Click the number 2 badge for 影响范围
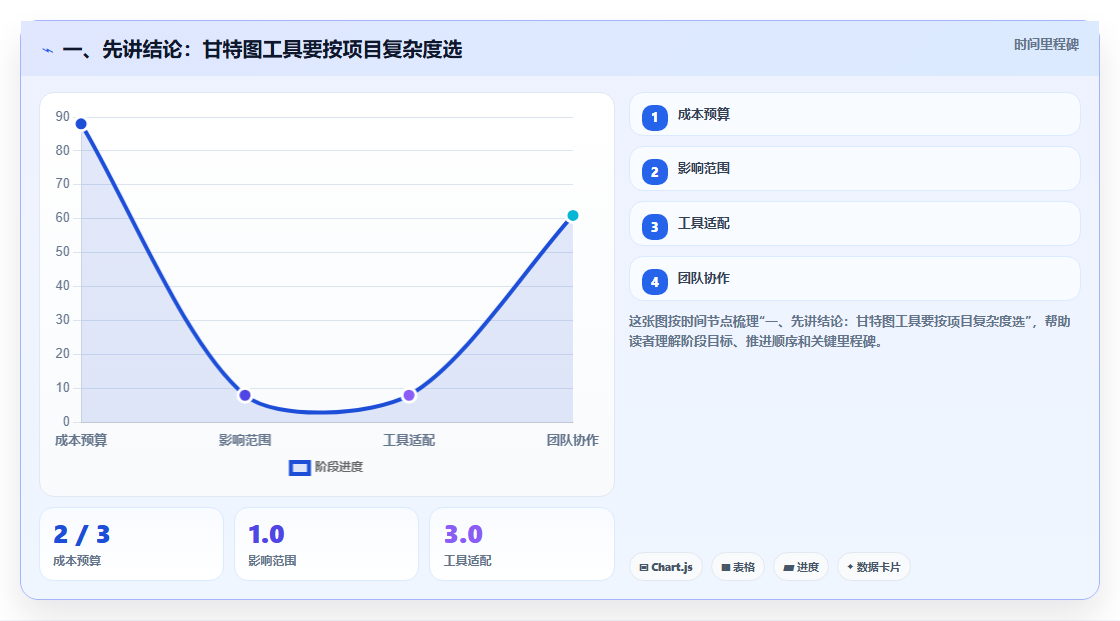 (x=654, y=172)
